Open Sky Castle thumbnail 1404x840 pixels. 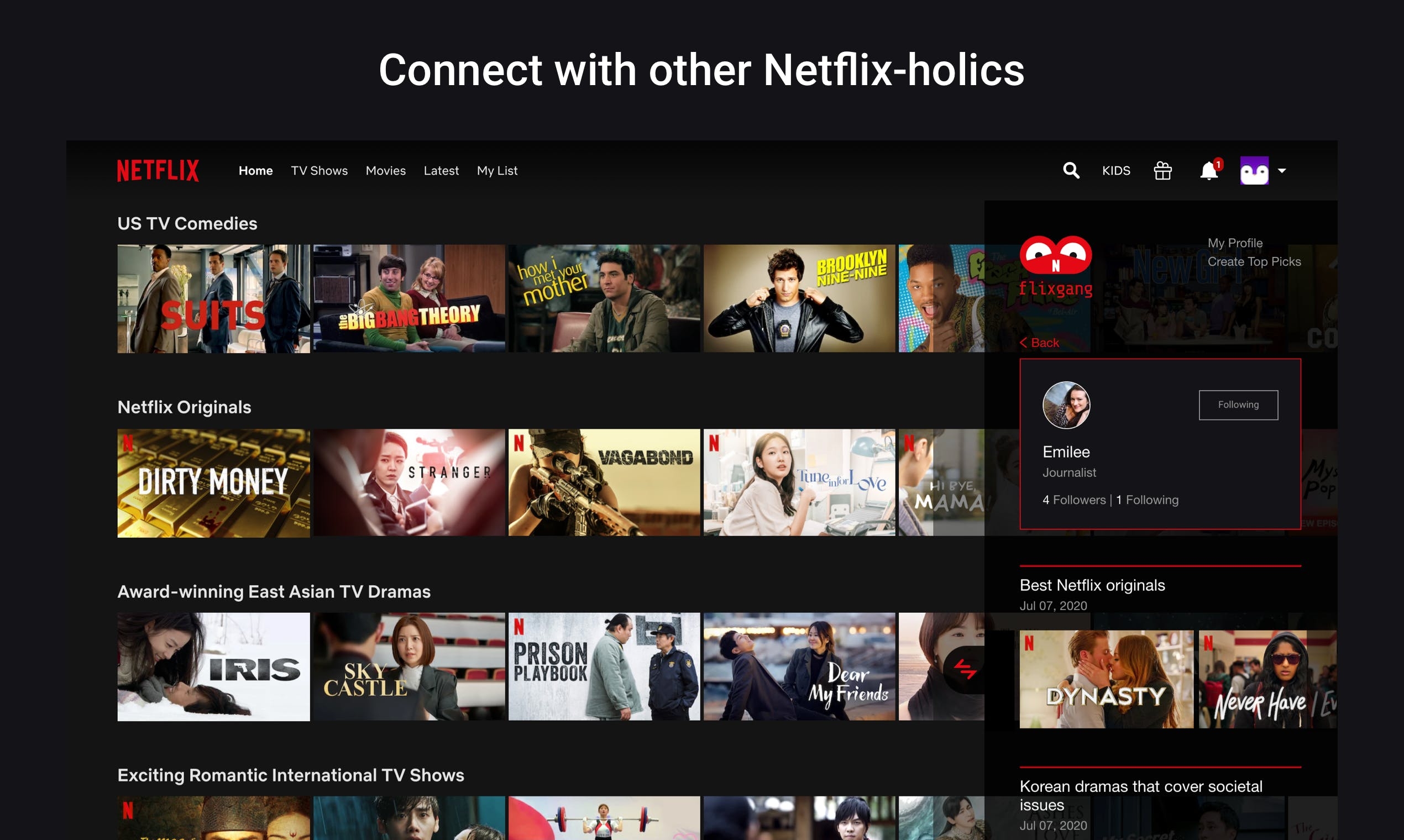[408, 667]
